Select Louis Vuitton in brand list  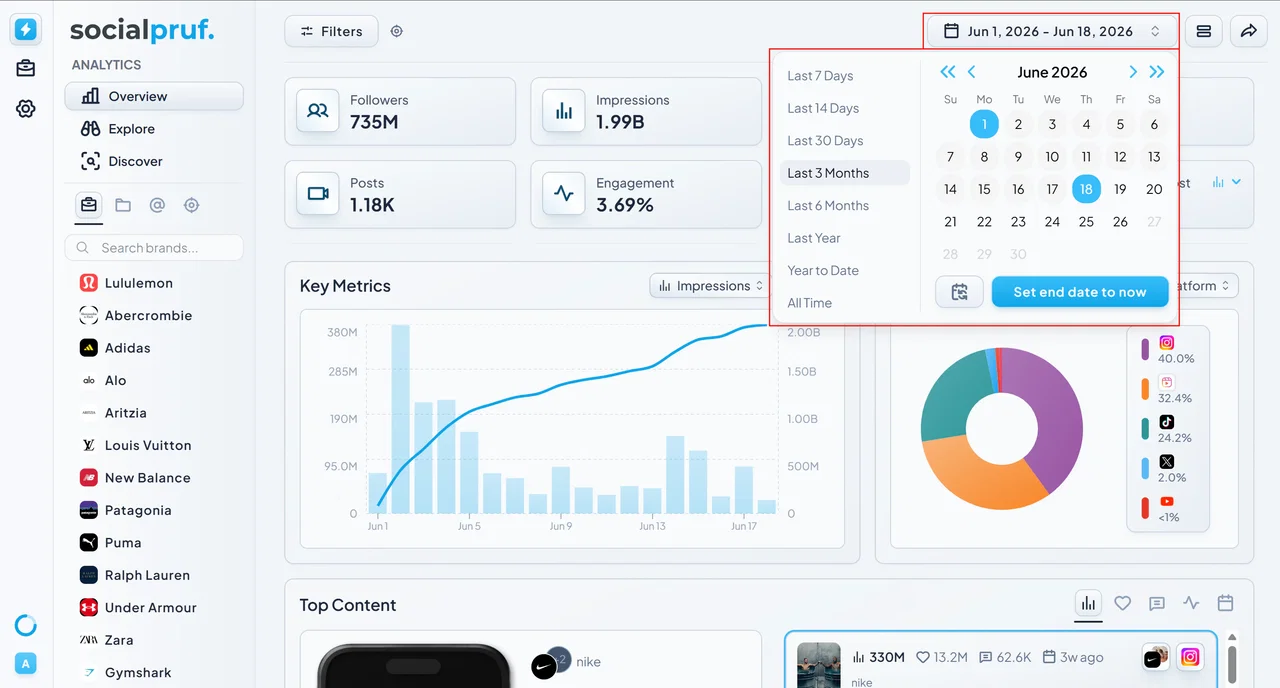coord(154,445)
